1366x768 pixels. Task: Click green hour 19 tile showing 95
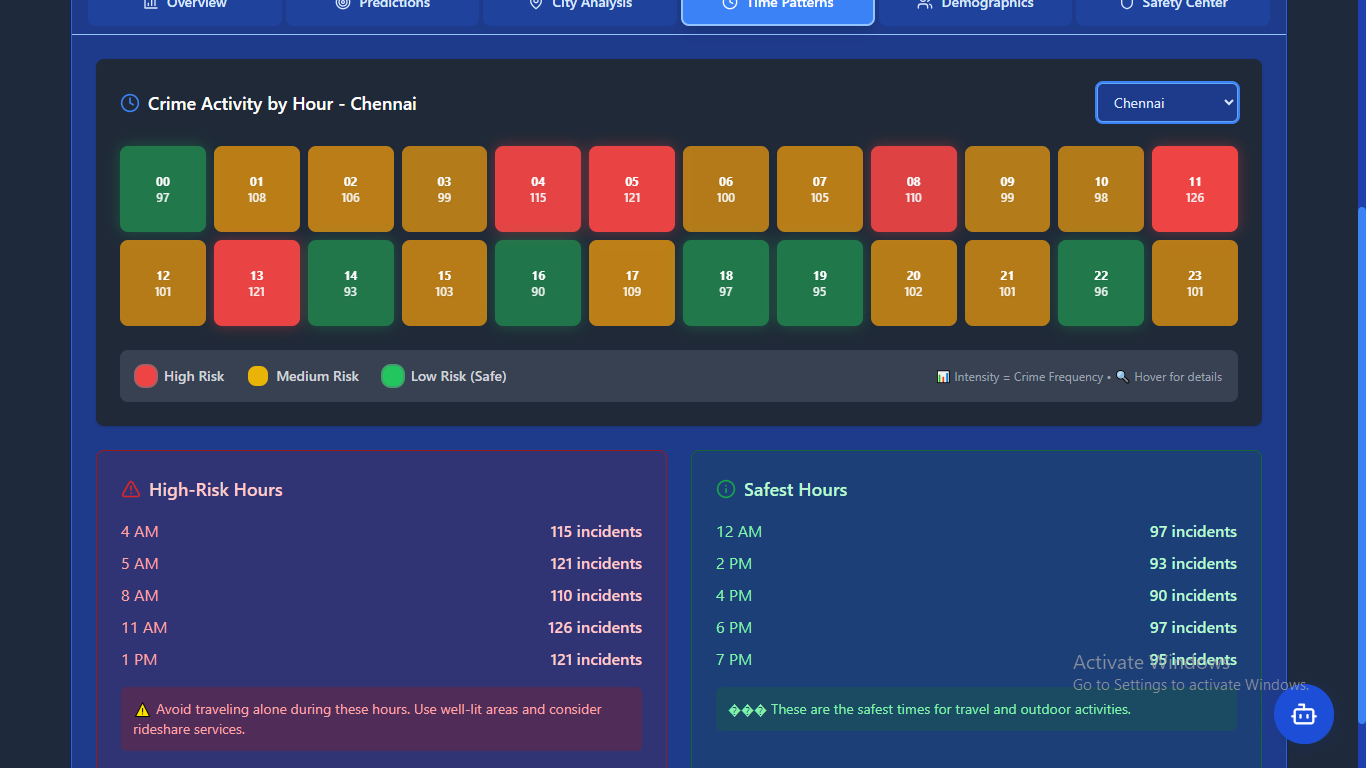coord(820,283)
